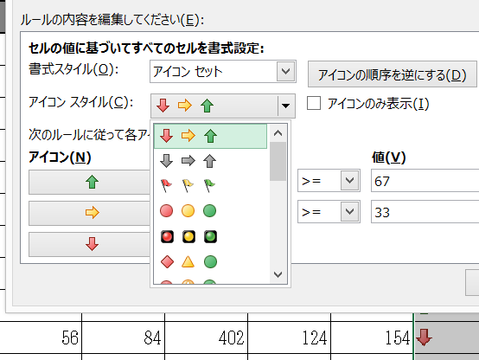The image size is (479, 360).
Task: Open the green up arrow icon button
Action: [x=89, y=182]
